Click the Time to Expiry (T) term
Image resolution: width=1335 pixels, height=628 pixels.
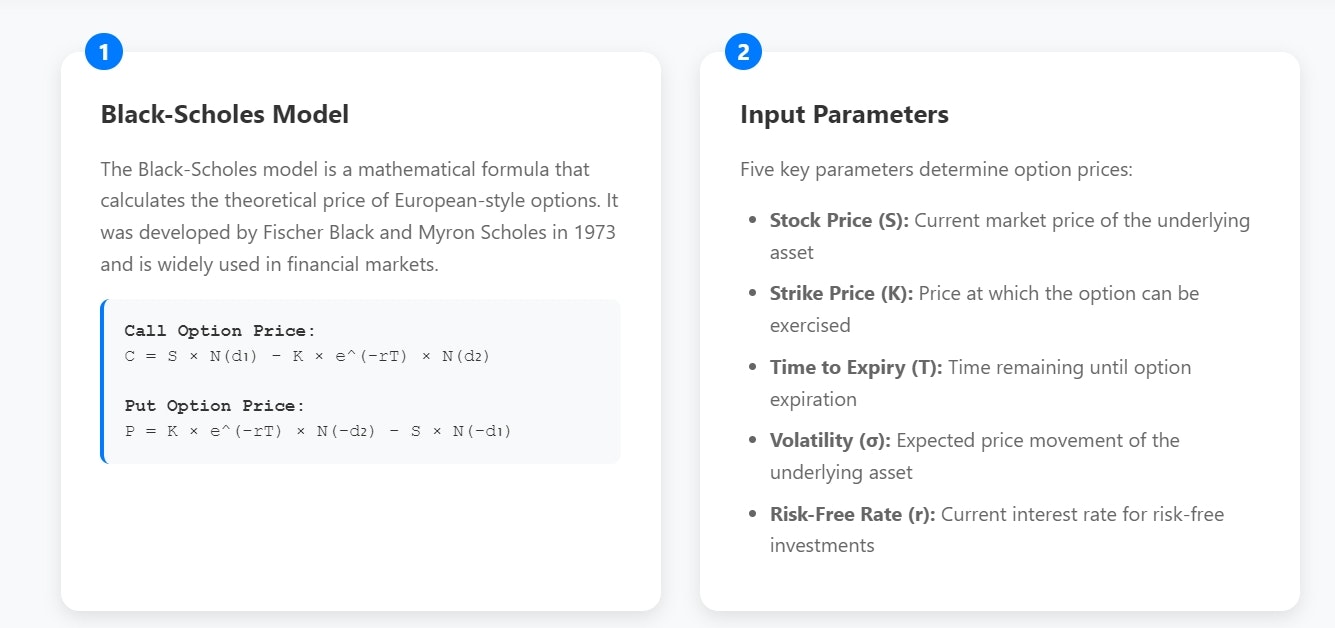click(x=855, y=367)
